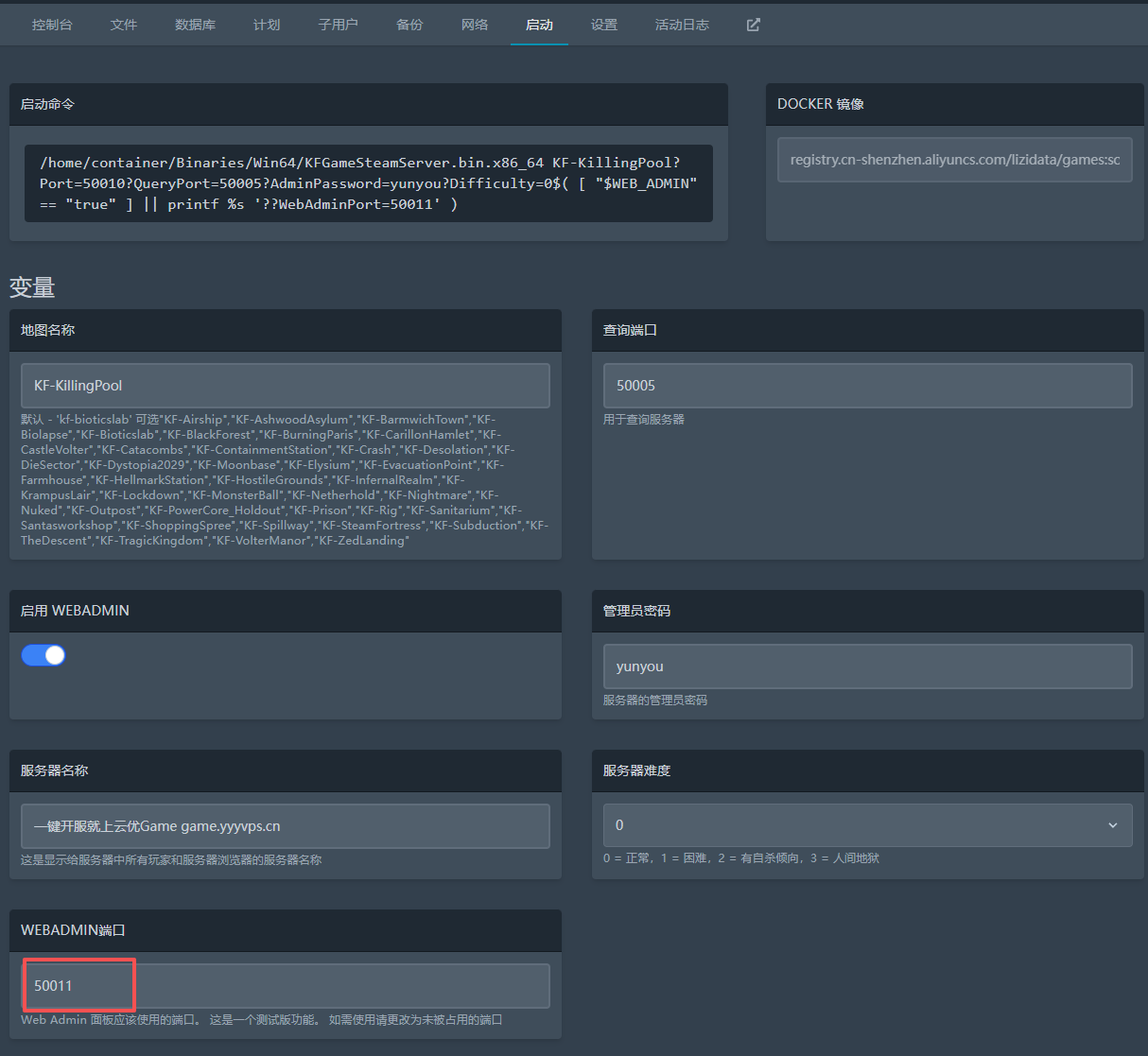Go to the 数据库 tab
The width and height of the screenshot is (1148, 1056).
tap(195, 25)
